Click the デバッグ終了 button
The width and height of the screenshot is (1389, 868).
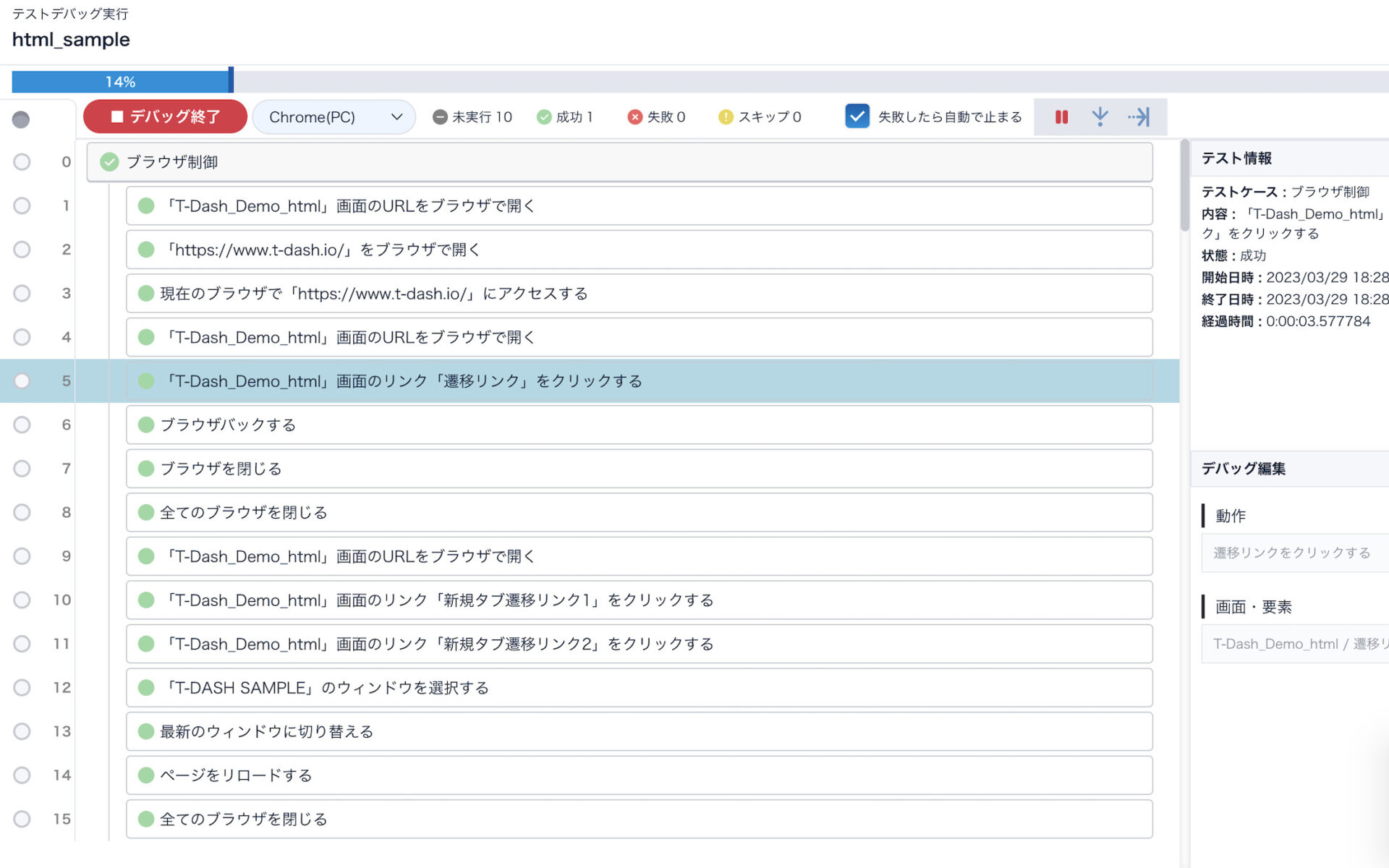pos(166,117)
